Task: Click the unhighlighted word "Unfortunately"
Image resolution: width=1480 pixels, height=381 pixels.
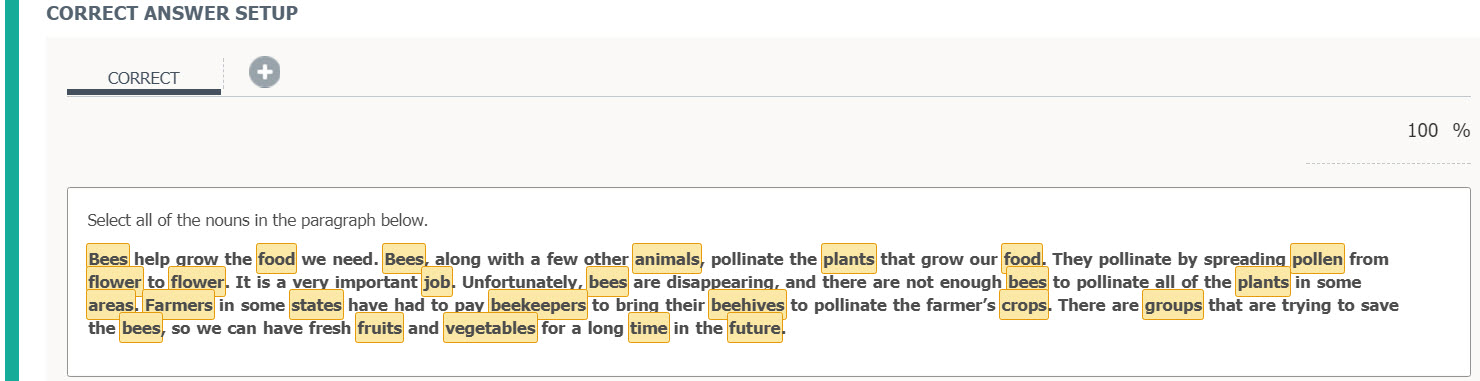Action: coord(520,282)
